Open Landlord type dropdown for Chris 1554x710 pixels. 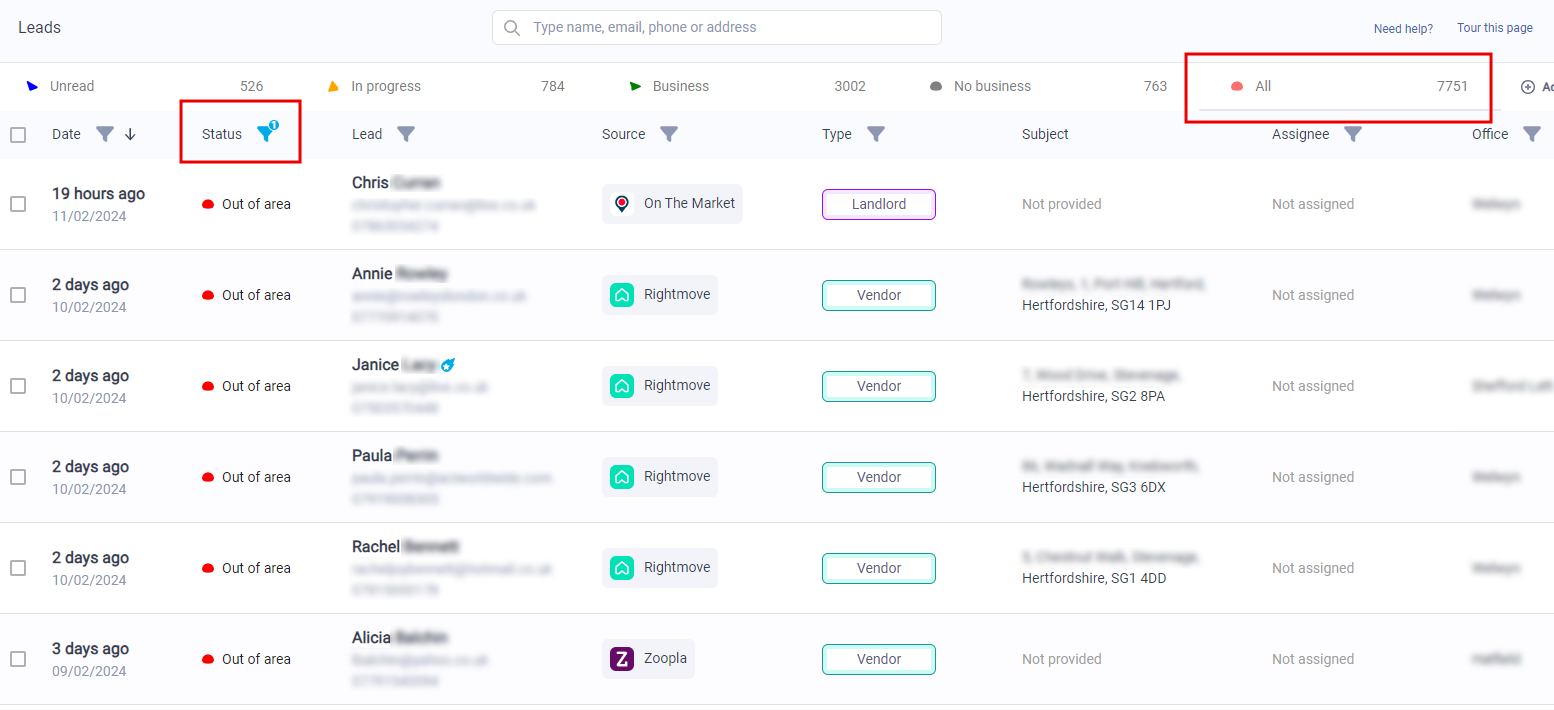(878, 204)
